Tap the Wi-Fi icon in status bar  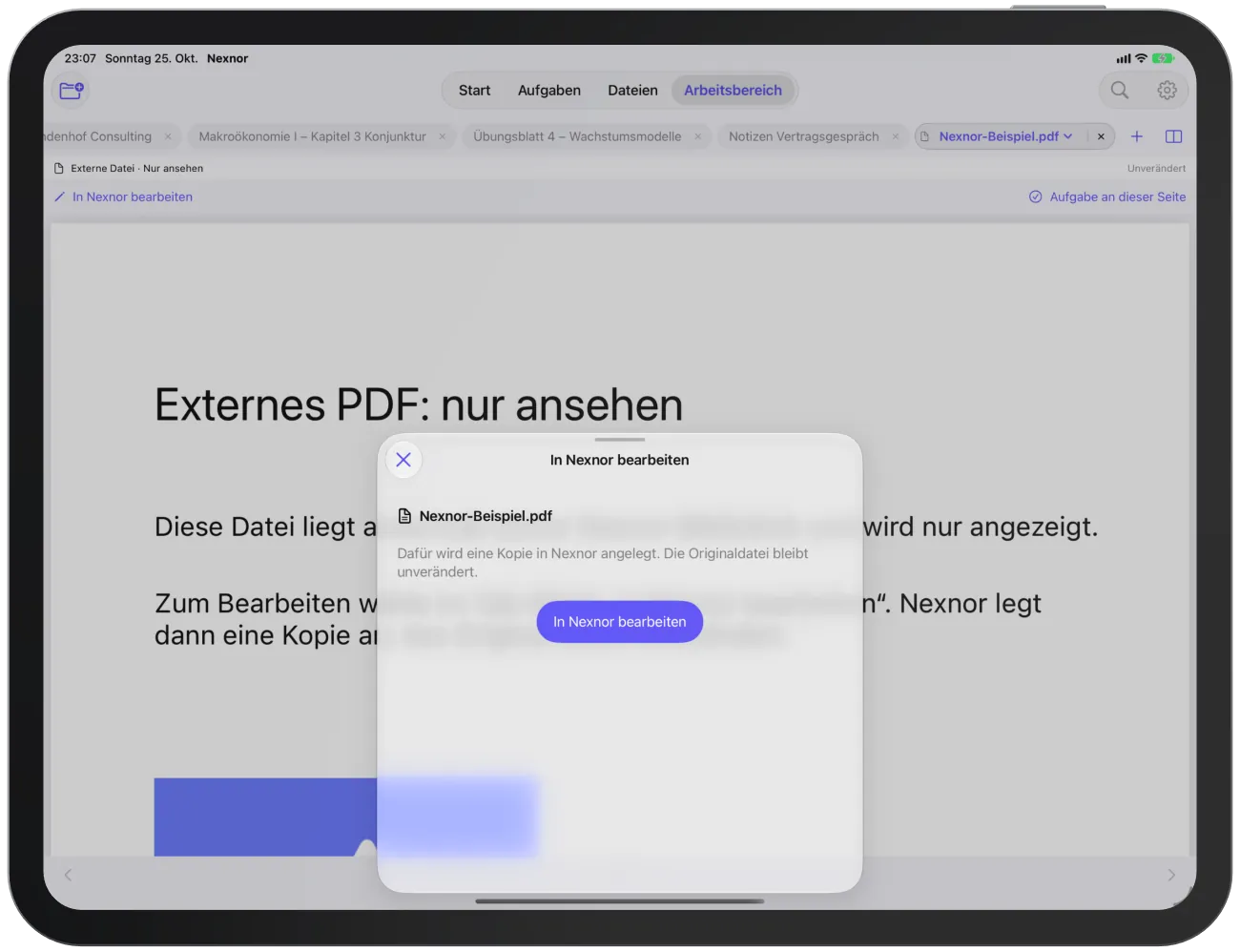(1141, 58)
